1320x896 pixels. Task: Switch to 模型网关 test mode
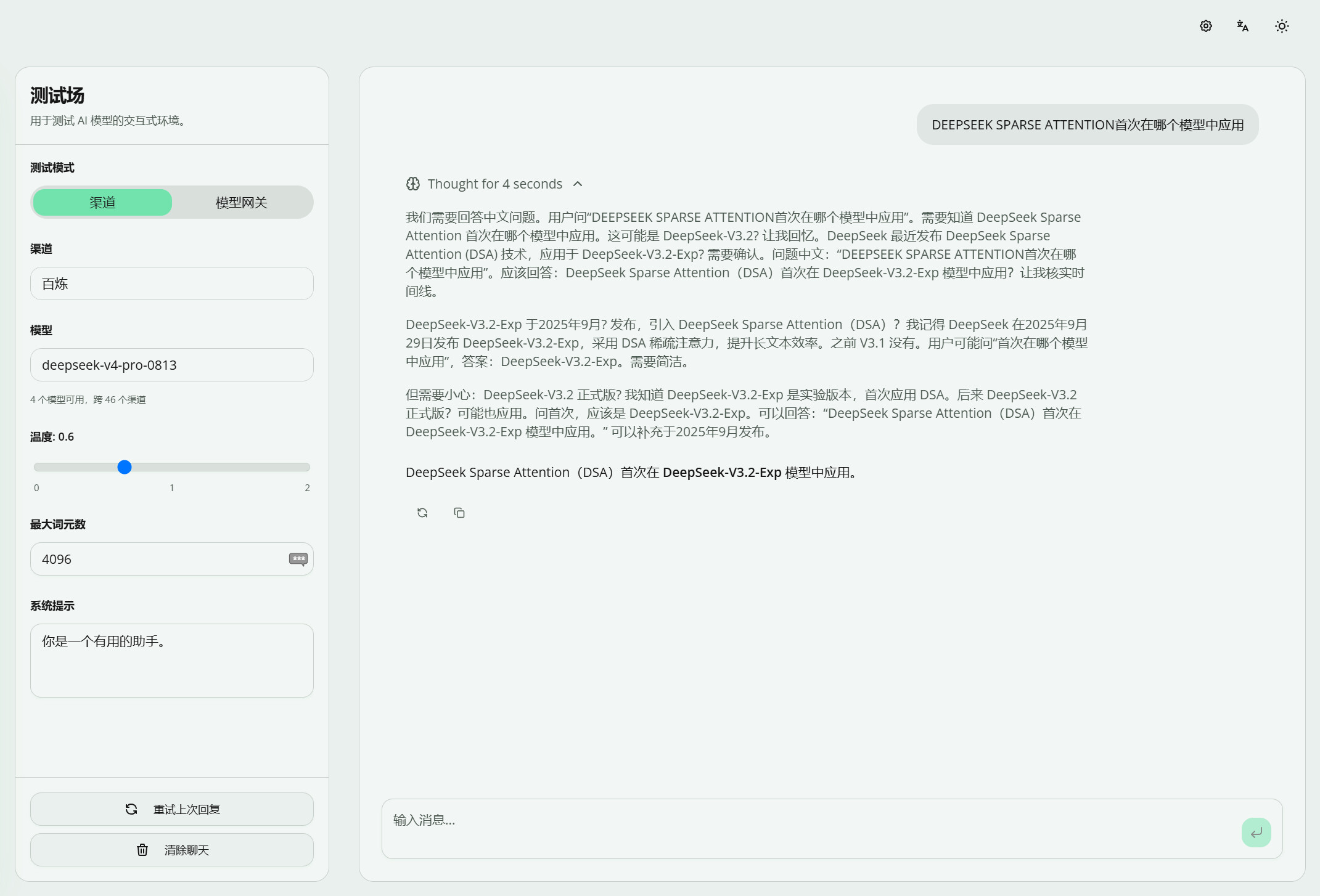pyautogui.click(x=242, y=202)
